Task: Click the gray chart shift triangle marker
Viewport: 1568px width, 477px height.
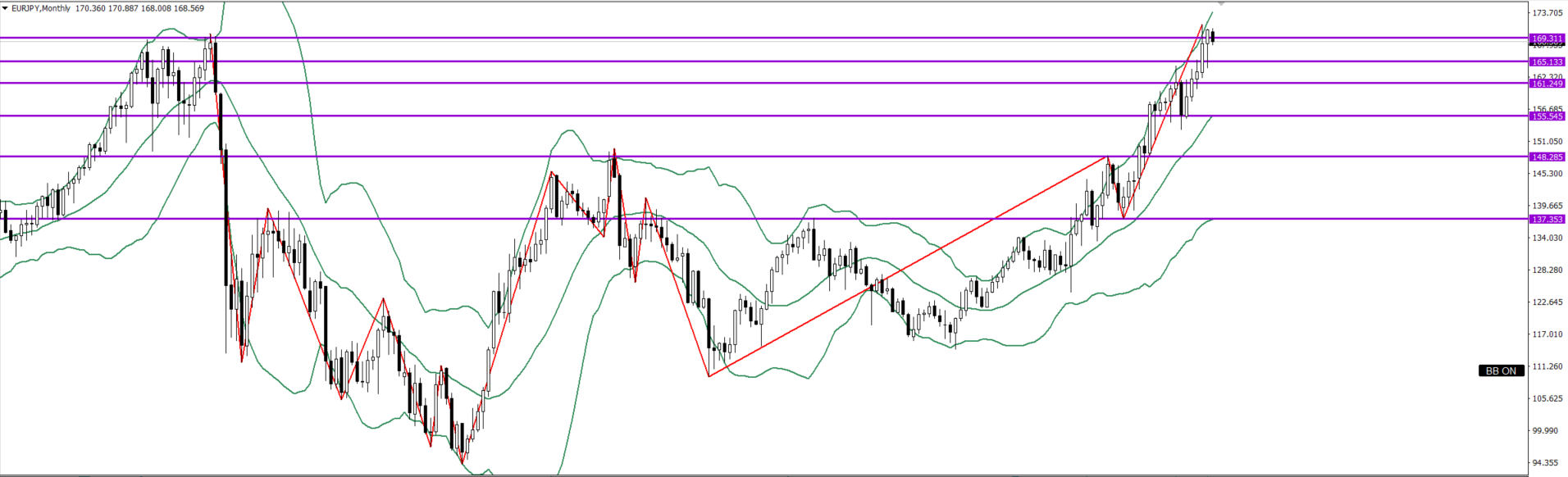Action: (1221, 4)
